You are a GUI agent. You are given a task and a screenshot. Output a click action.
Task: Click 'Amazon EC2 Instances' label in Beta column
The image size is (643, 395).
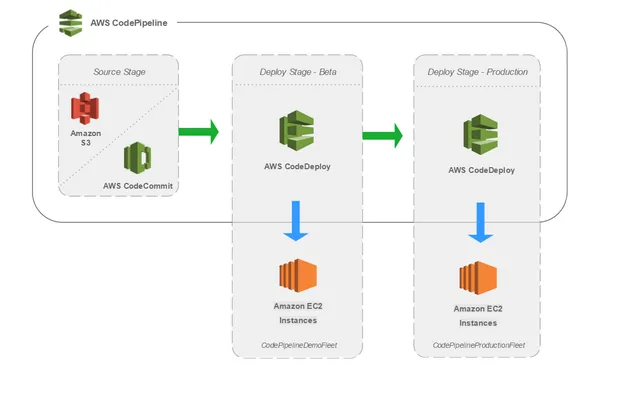click(298, 313)
